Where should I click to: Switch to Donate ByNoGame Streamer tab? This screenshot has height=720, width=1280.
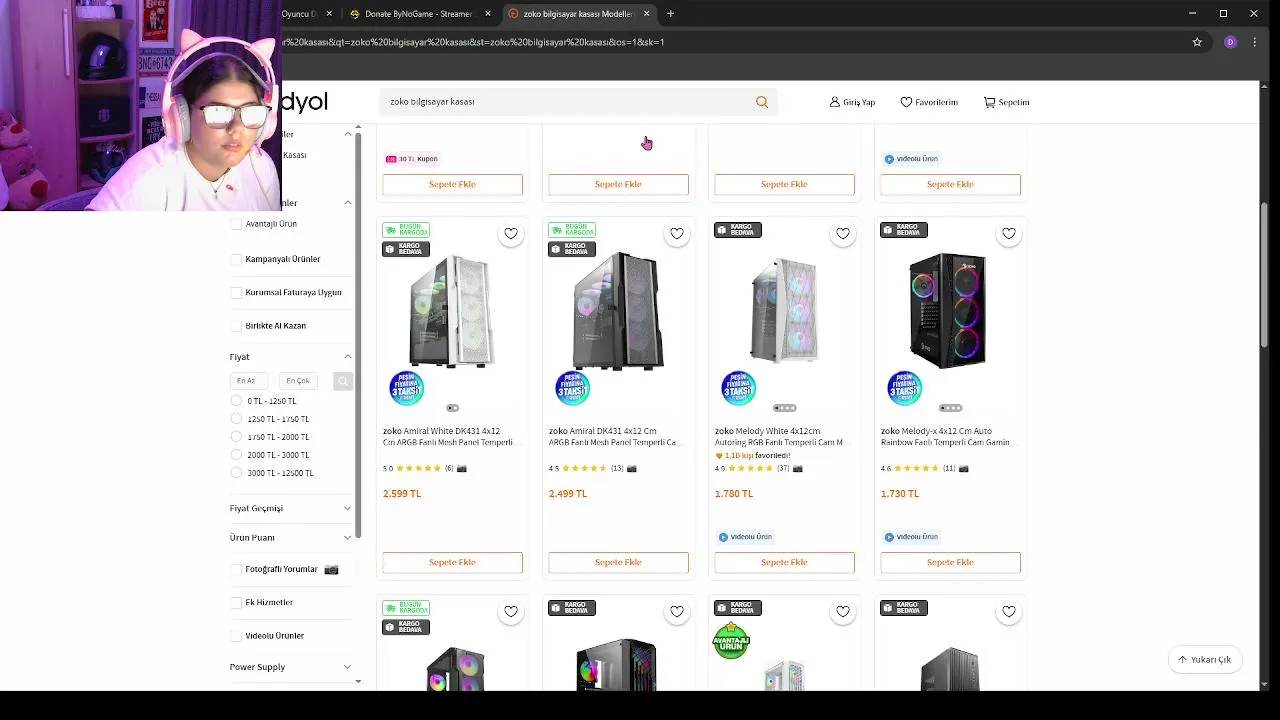pyautogui.click(x=418, y=14)
